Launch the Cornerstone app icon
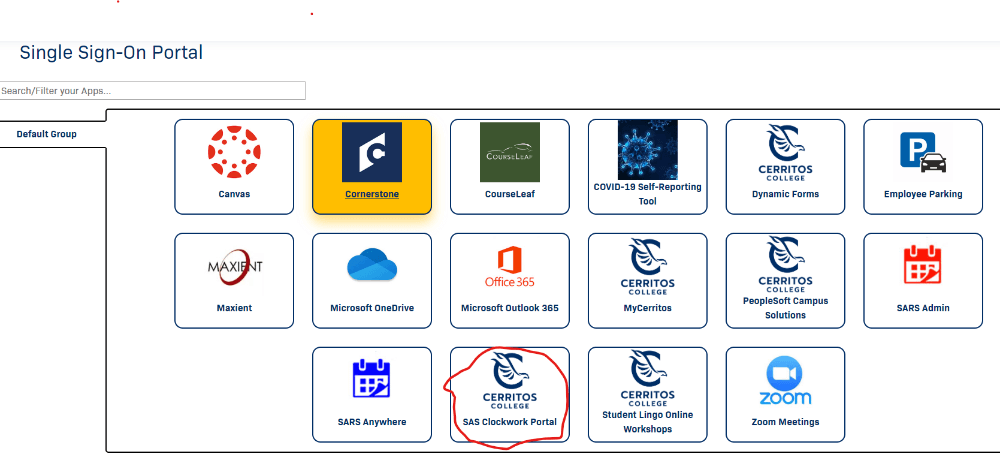The height and width of the screenshot is (457, 1000). [x=372, y=152]
